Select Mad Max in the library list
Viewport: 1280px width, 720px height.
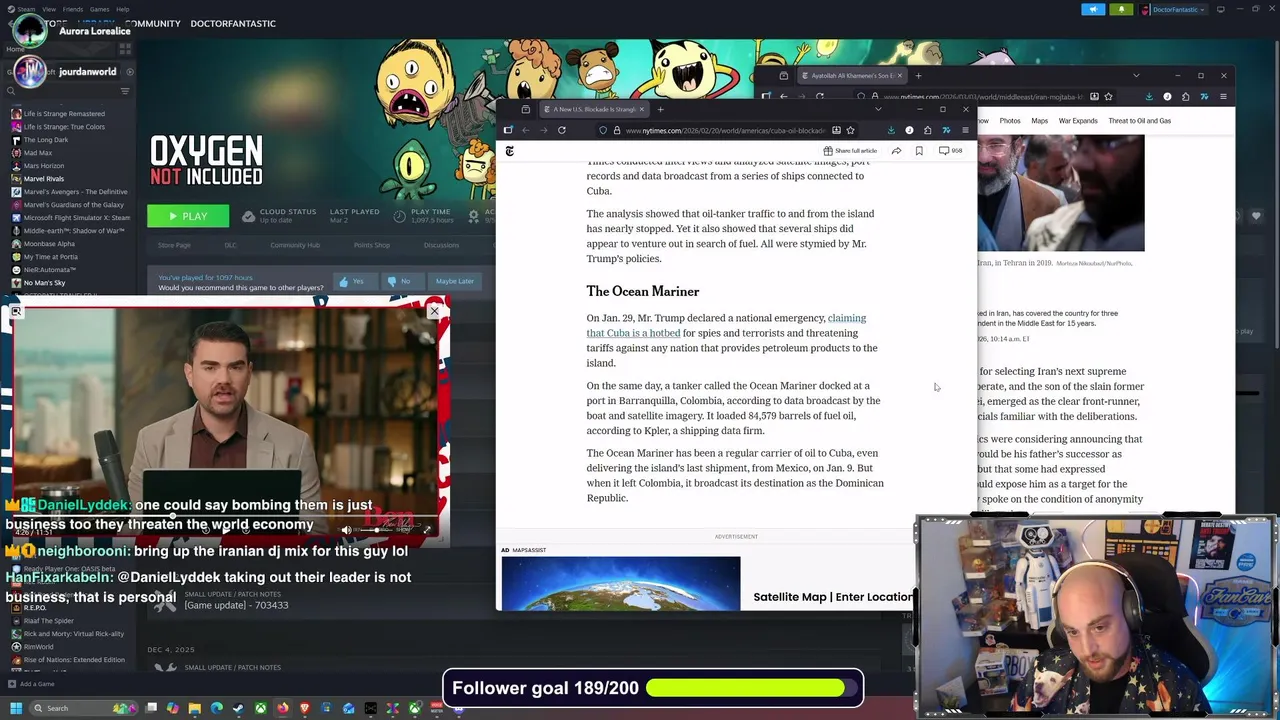pos(37,153)
